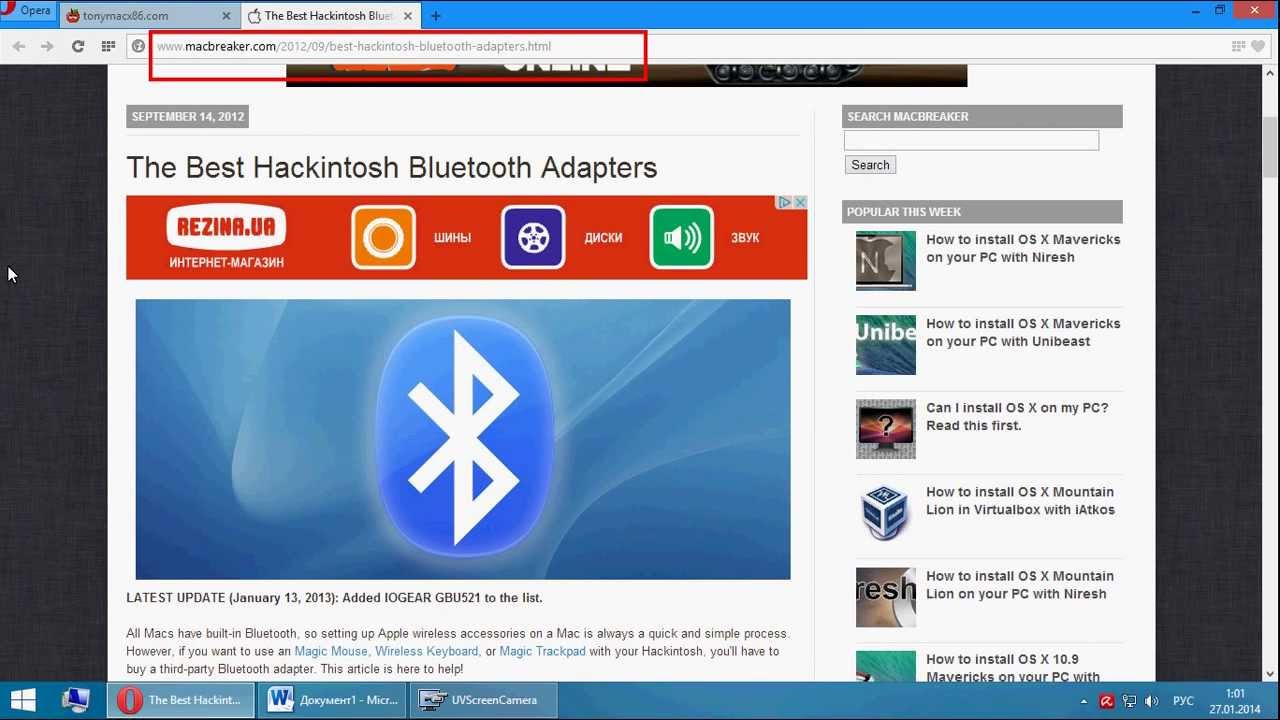Open the taskbar clock and date
Image resolution: width=1280 pixels, height=720 pixels.
pos(1235,701)
